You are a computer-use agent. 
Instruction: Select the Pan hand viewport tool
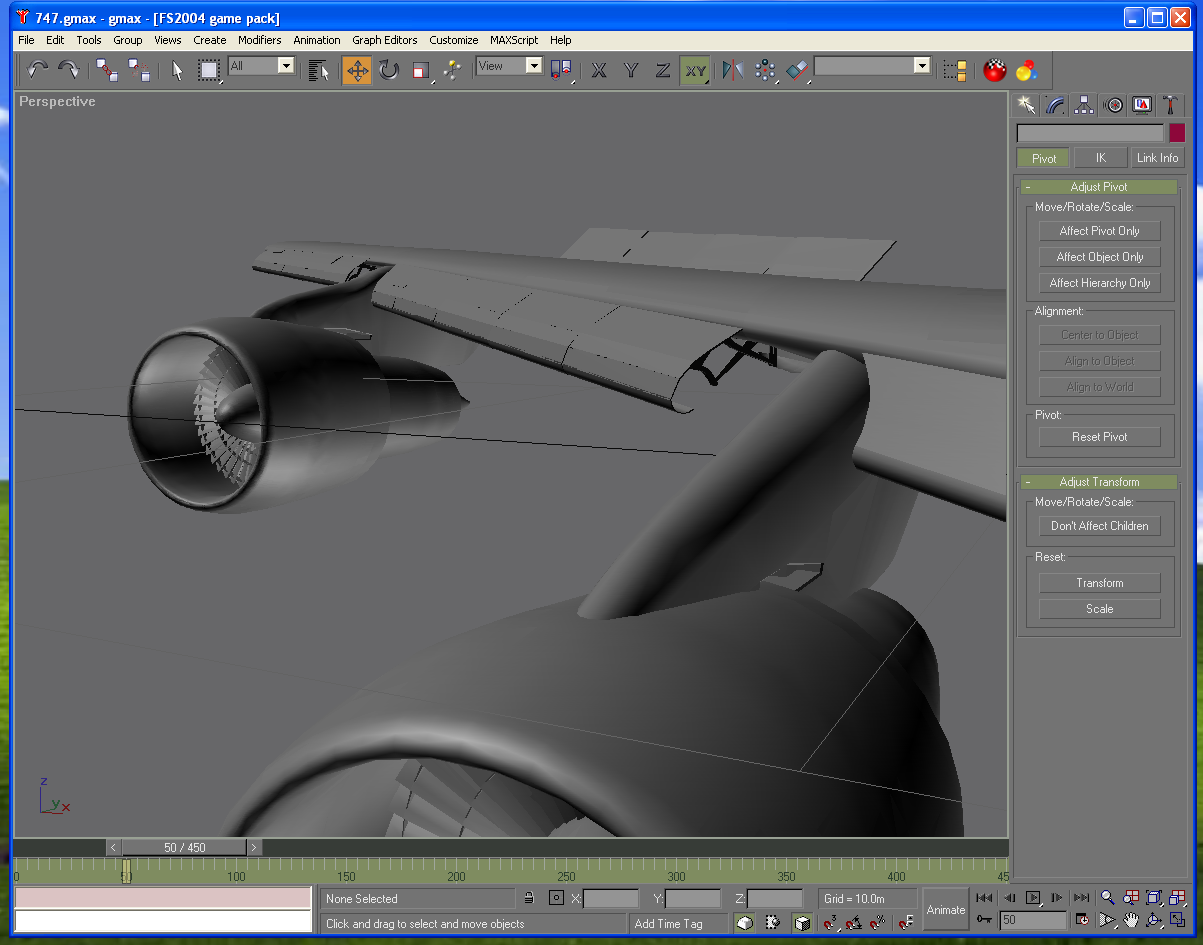coord(1131,920)
